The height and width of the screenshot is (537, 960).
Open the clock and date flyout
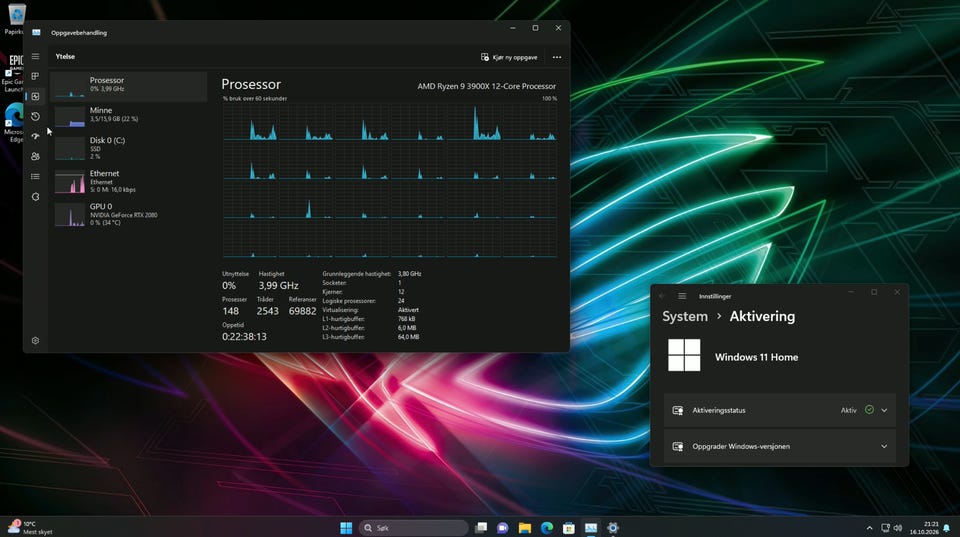924,528
